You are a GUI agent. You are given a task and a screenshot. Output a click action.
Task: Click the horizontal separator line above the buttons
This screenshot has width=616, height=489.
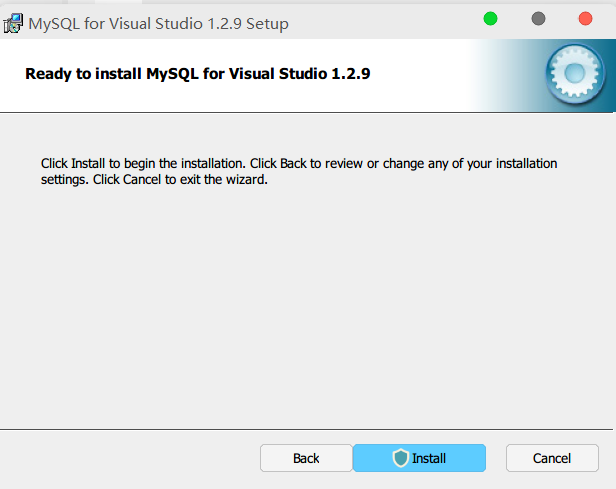point(300,428)
